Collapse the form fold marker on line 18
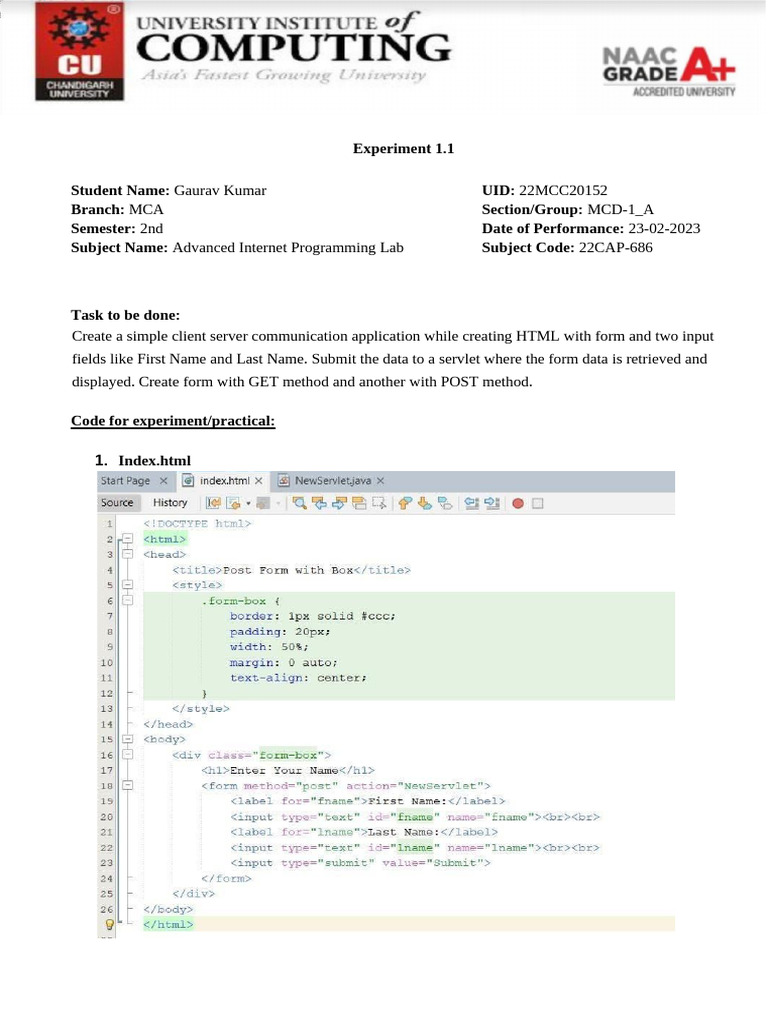Screen dimensions: 768x1024 [128, 786]
